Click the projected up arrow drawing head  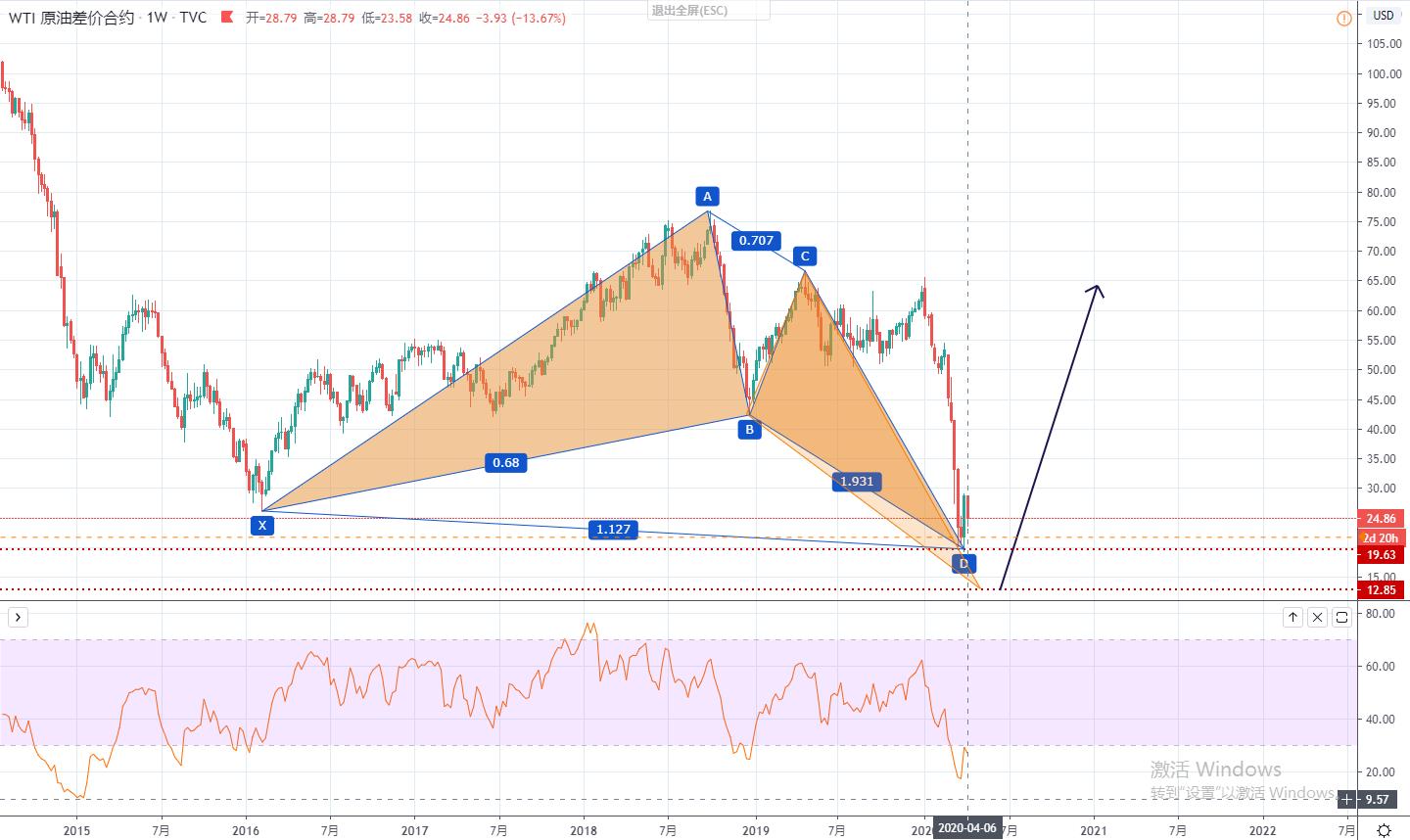(1098, 290)
